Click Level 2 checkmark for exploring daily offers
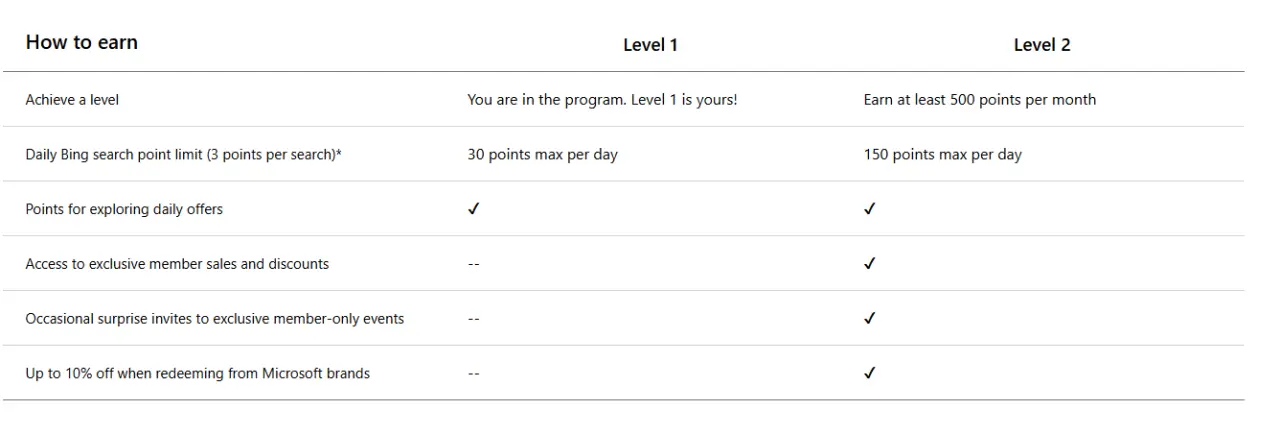The height and width of the screenshot is (434, 1280). pyautogui.click(x=870, y=209)
